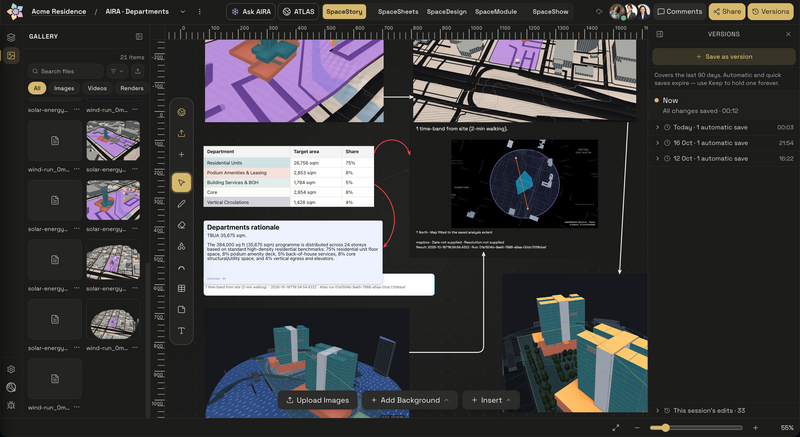Click the Upload Images button
This screenshot has height=437, width=800.
click(318, 400)
